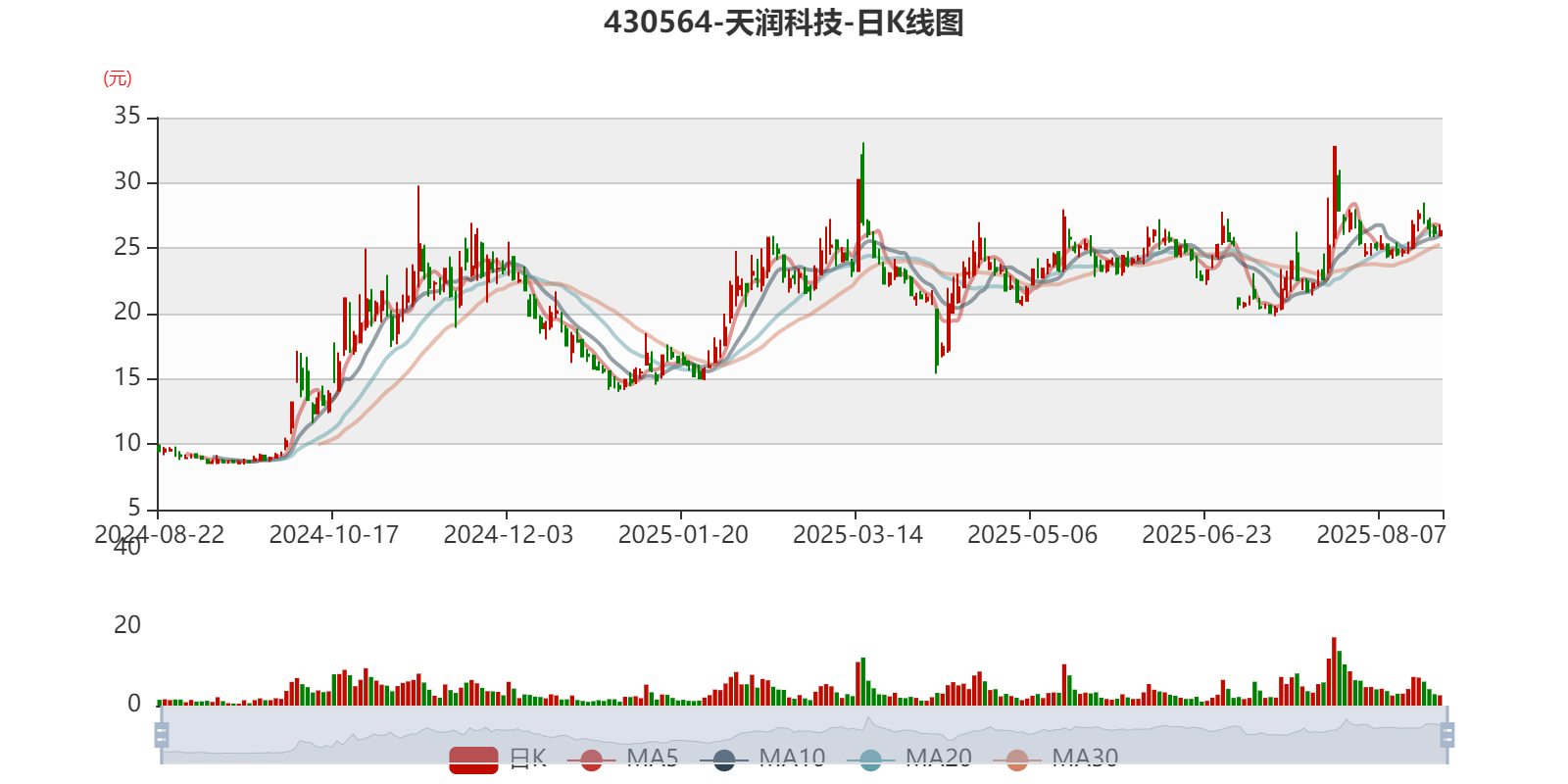Click the x-axis date label 2024-10-17

click(x=334, y=535)
